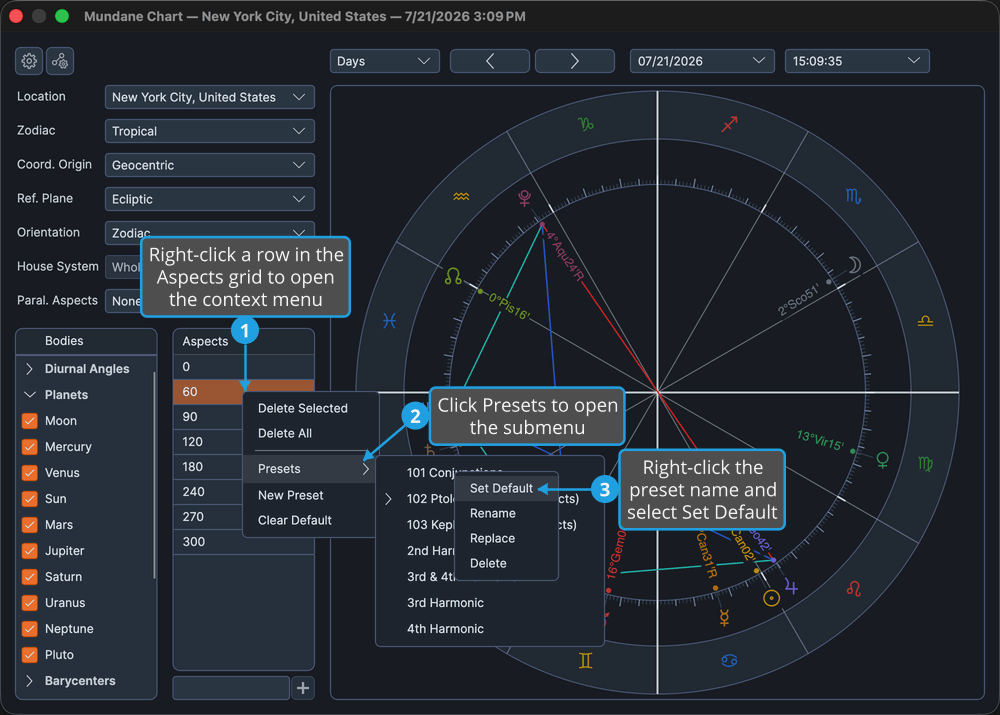
Task: Click the Sagittarius sign glyph on the wheel
Action: (729, 124)
